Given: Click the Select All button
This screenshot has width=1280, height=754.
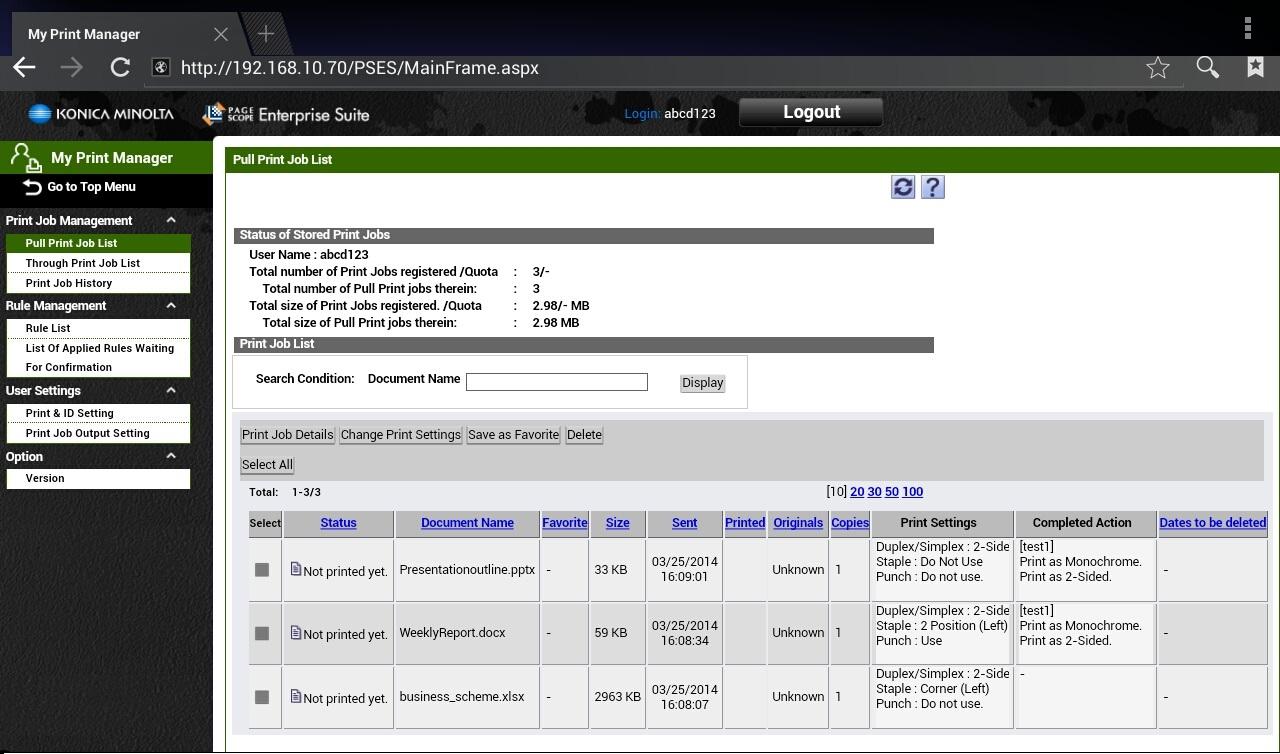Looking at the screenshot, I should 267,465.
